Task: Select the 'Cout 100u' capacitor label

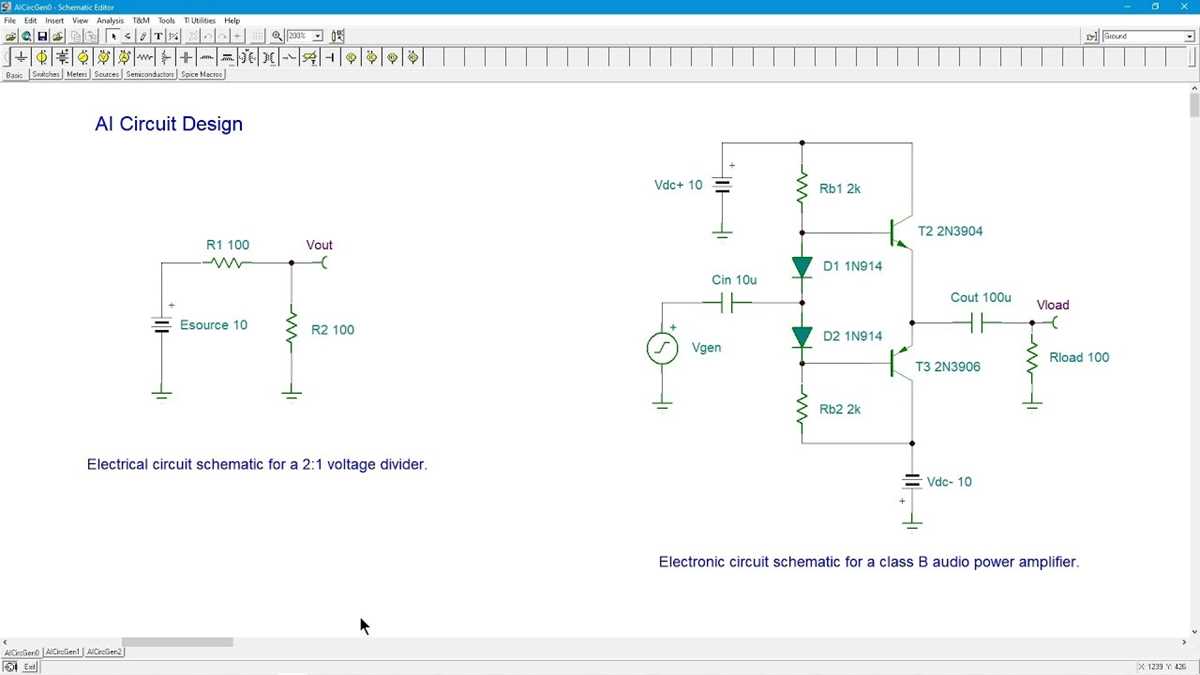Action: [x=981, y=298]
